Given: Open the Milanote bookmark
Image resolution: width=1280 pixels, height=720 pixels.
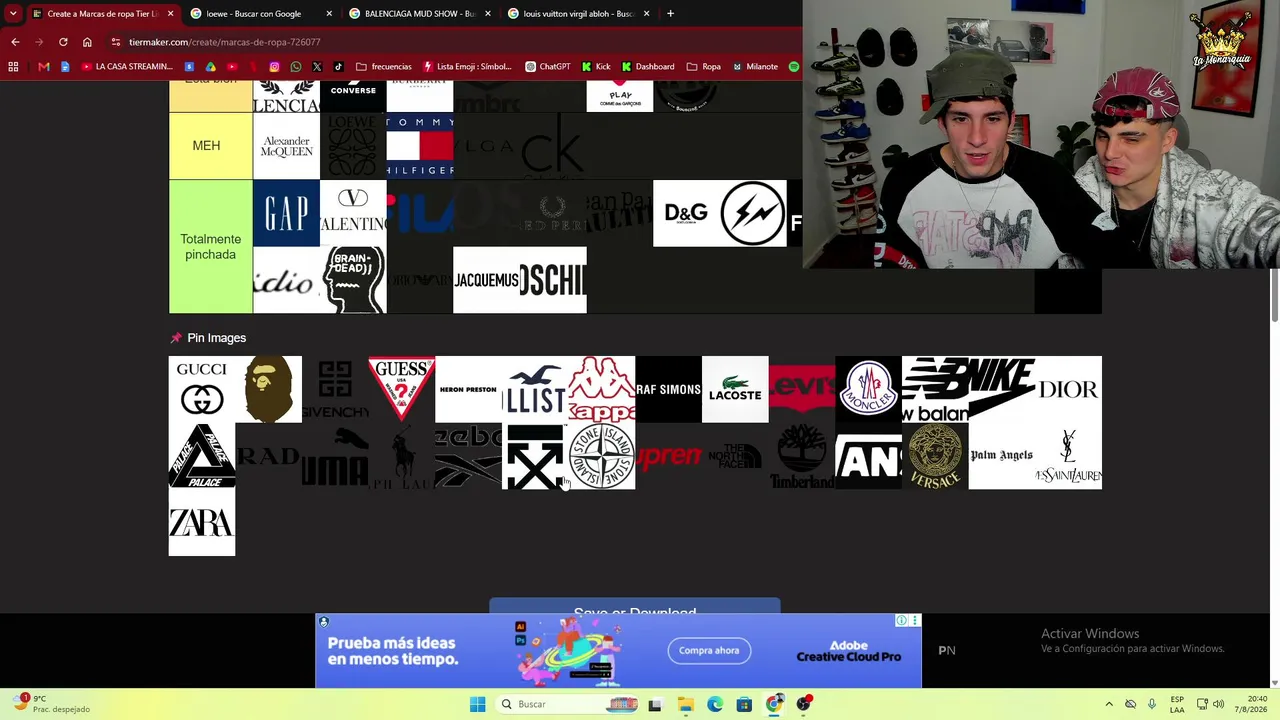Looking at the screenshot, I should [x=754, y=67].
